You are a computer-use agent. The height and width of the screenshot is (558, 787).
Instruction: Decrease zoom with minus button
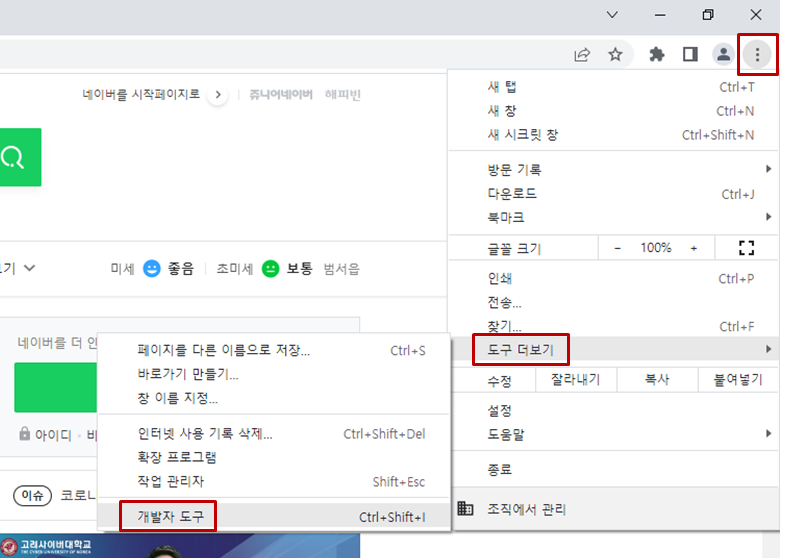(x=617, y=248)
